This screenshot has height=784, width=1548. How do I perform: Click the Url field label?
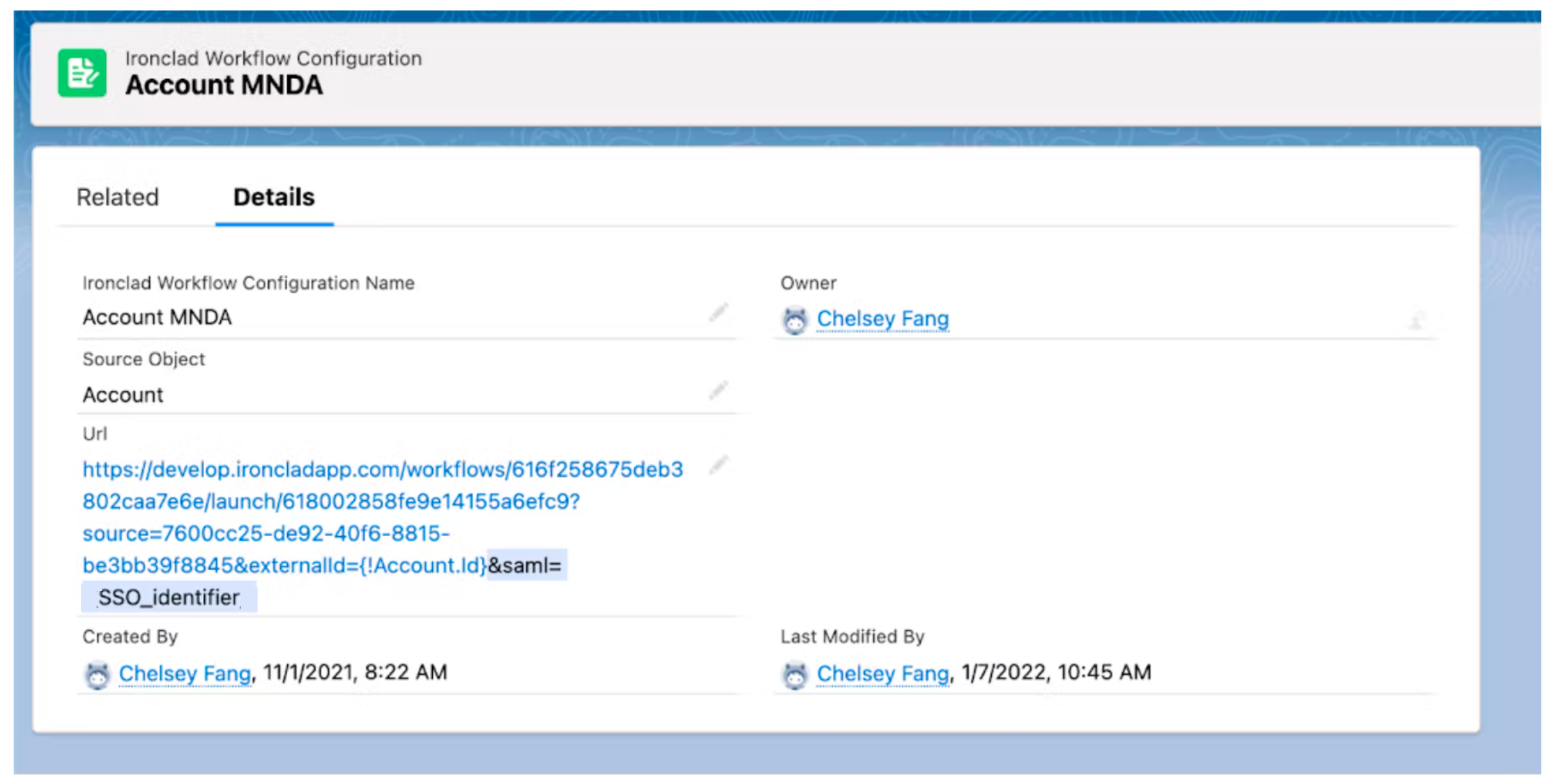click(x=95, y=434)
